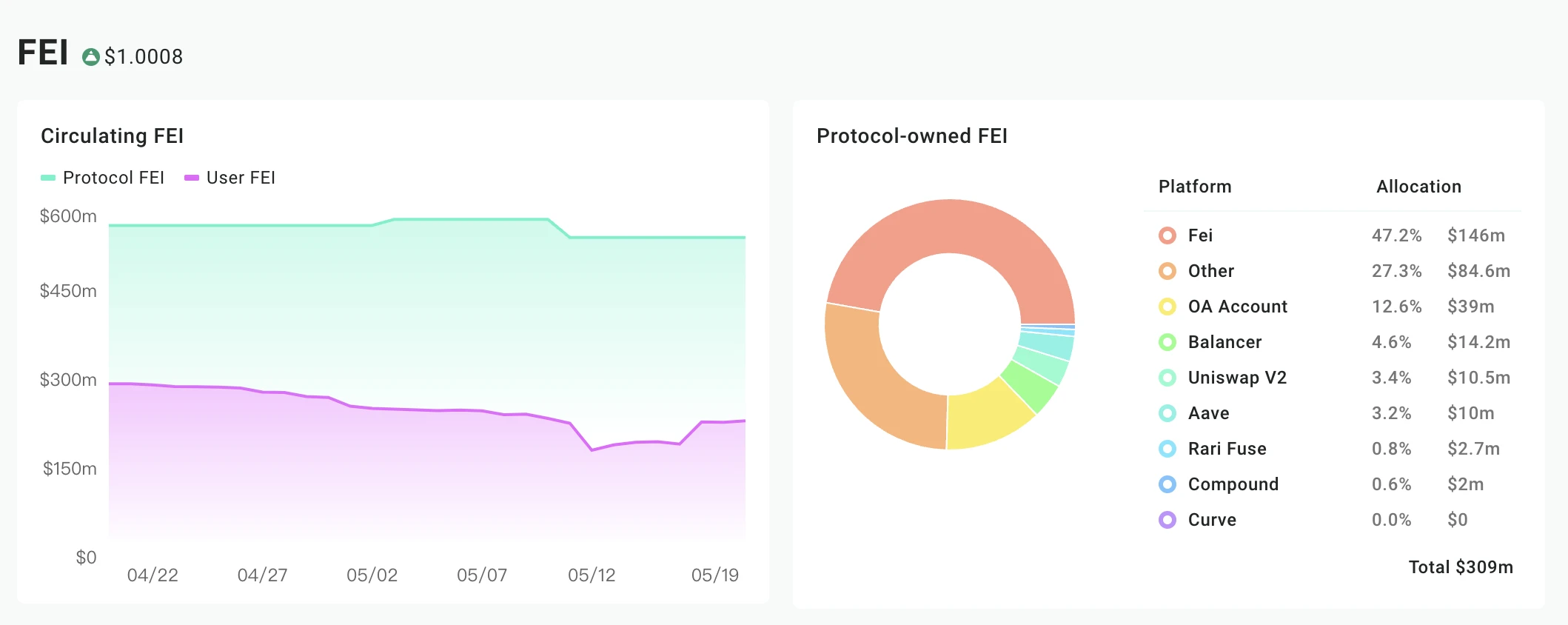
Task: Click the Allocation column header
Action: tap(1418, 187)
